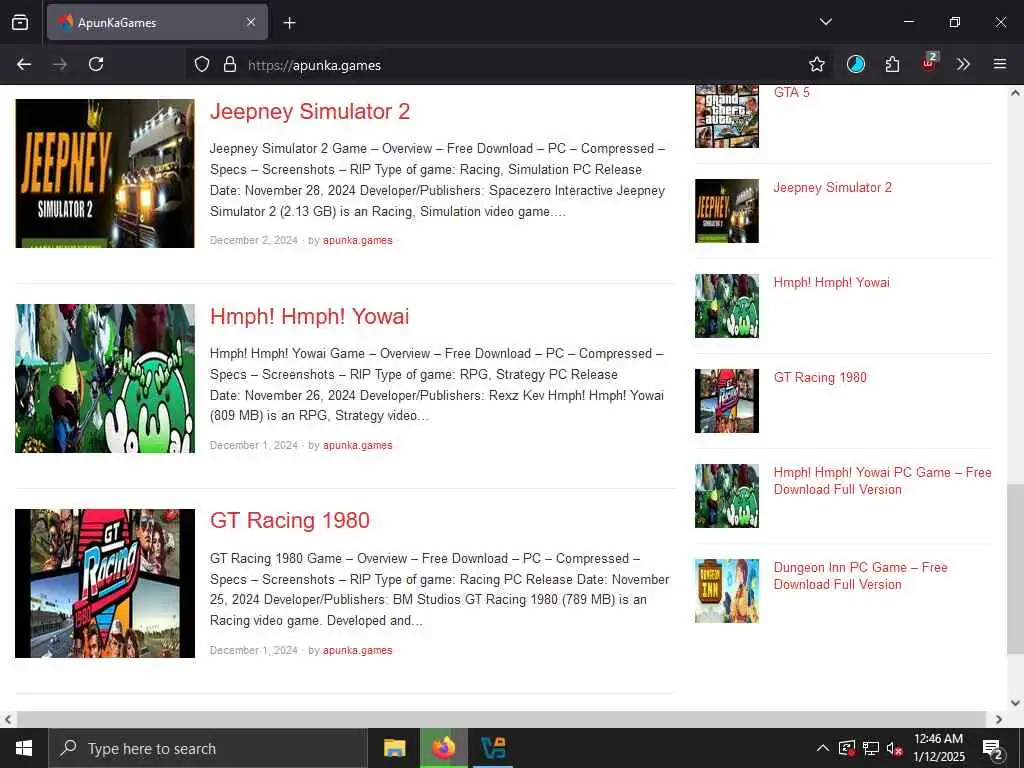1024x768 pixels.
Task: Click the Jeepney Simulator 2 sidebar thumbnail
Action: [727, 211]
